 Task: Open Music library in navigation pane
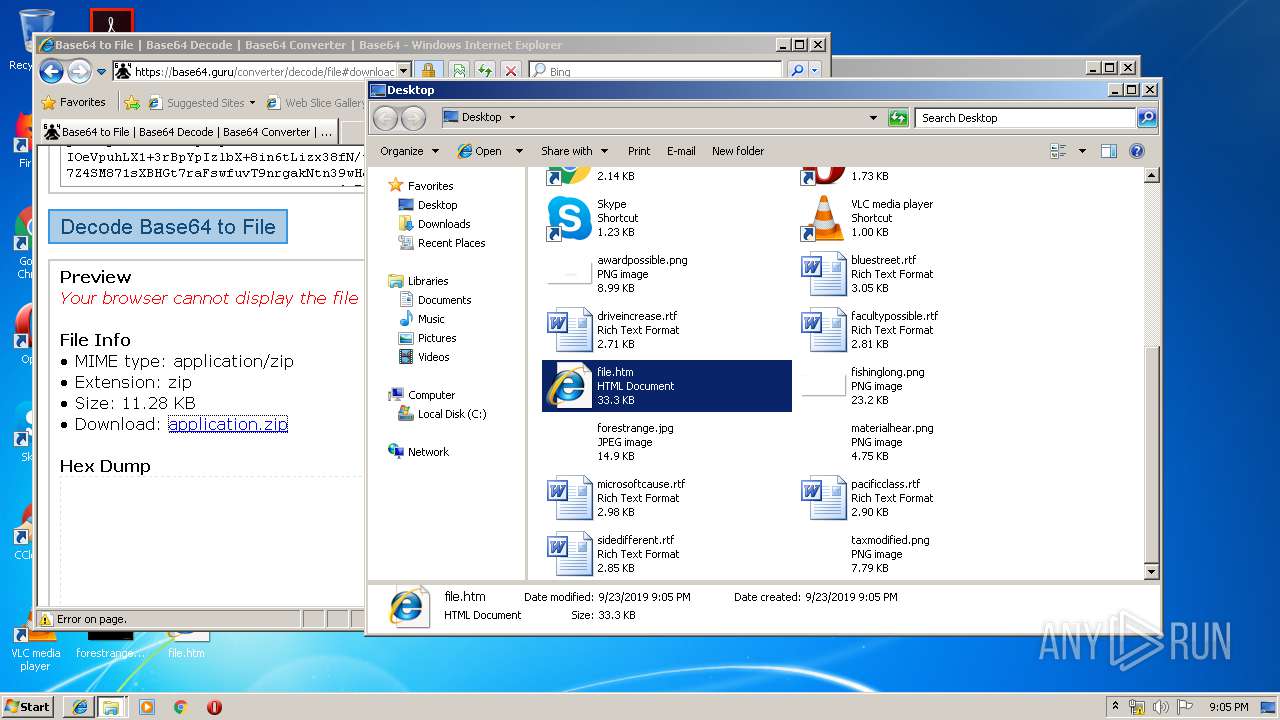[422, 319]
